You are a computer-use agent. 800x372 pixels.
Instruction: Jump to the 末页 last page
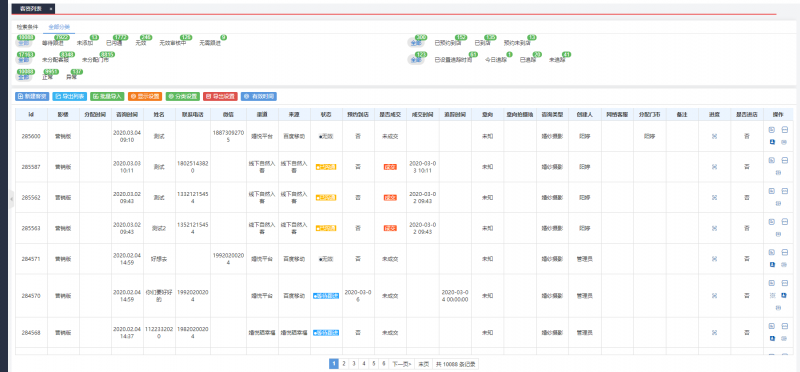pyautogui.click(x=423, y=364)
